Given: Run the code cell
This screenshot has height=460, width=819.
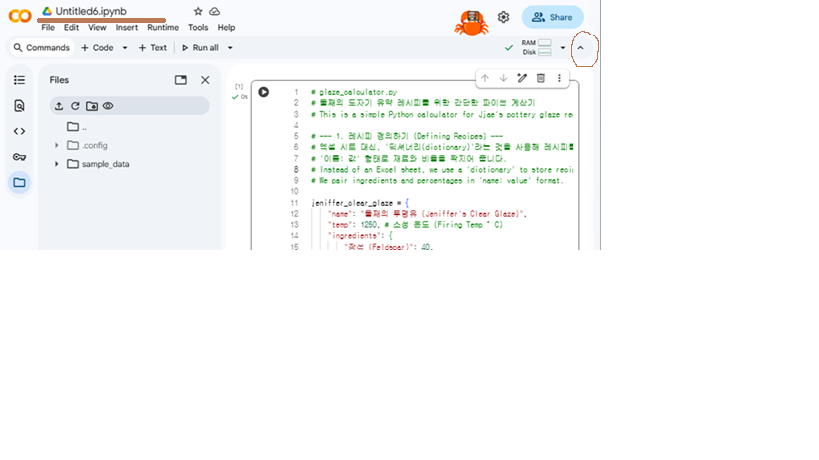Looking at the screenshot, I should point(264,92).
